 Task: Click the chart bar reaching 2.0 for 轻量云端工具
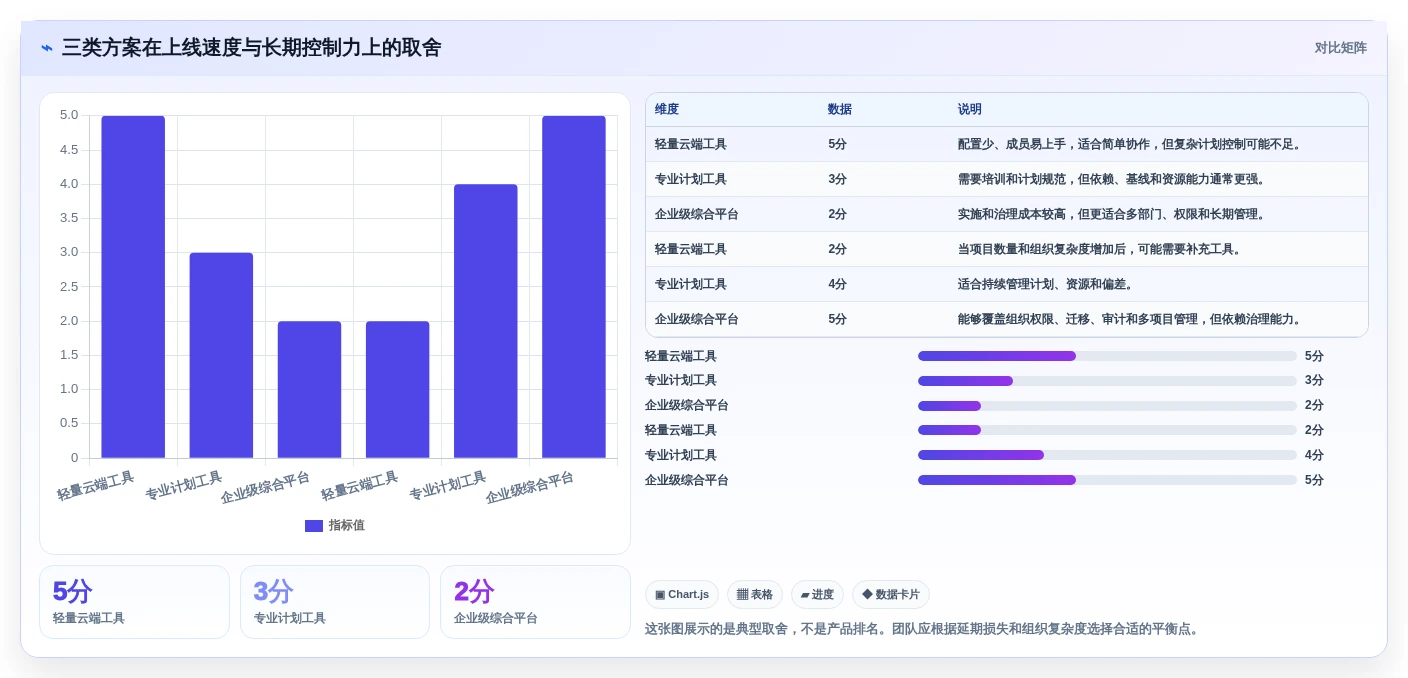coord(397,389)
